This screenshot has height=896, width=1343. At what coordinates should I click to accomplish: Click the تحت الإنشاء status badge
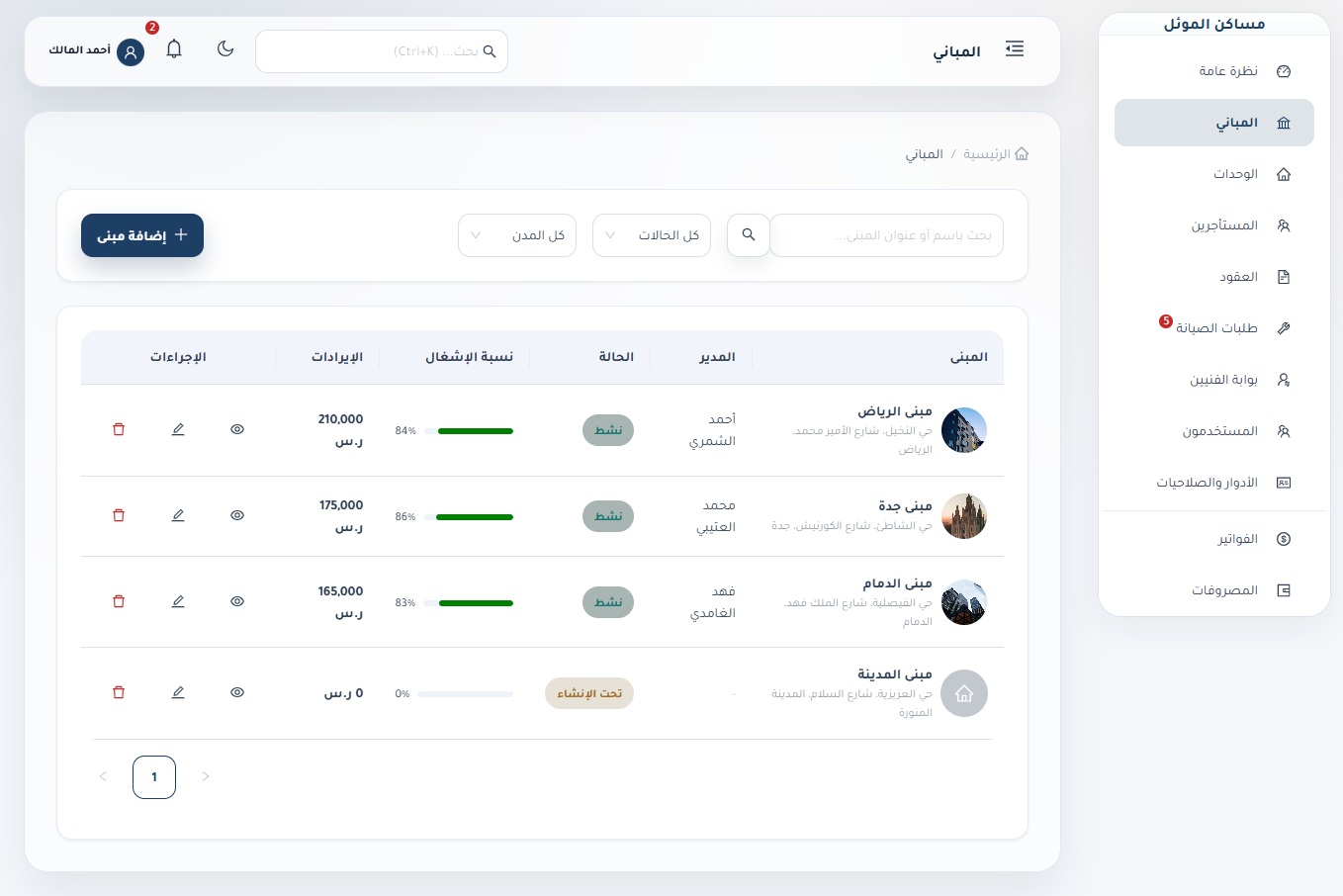[589, 693]
